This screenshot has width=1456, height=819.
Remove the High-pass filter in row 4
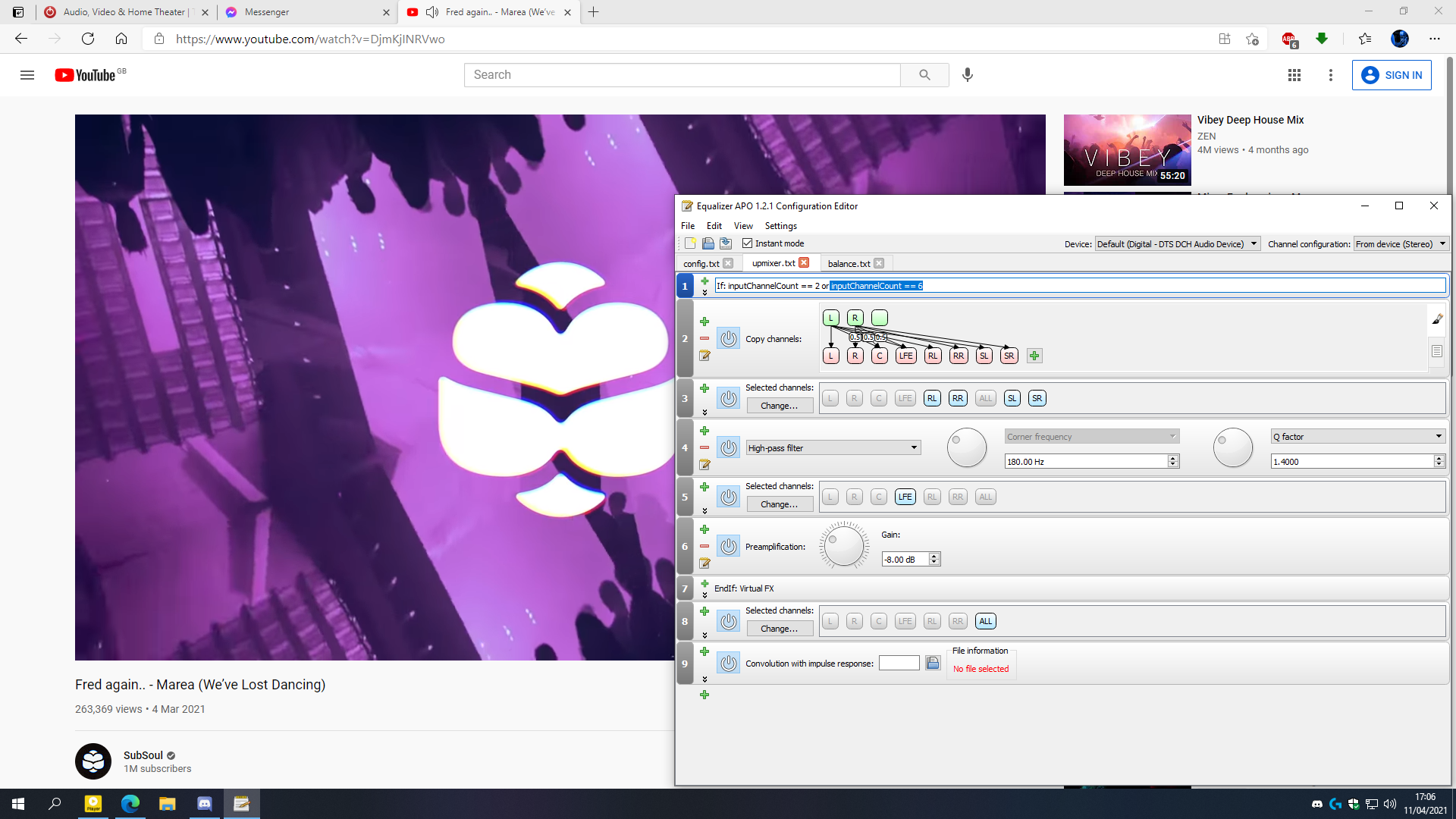coord(704,447)
